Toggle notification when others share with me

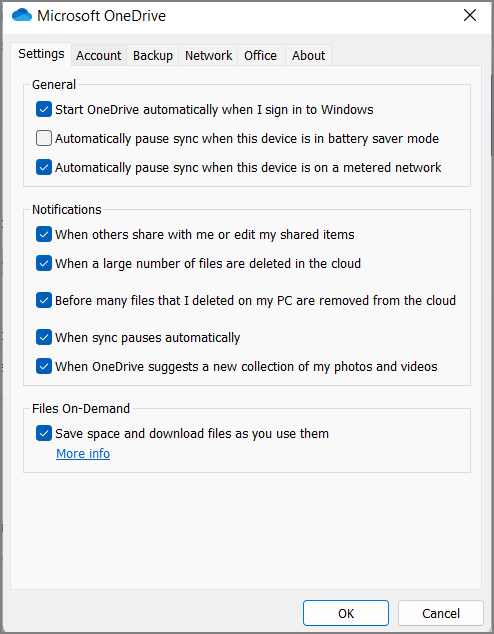[44, 234]
